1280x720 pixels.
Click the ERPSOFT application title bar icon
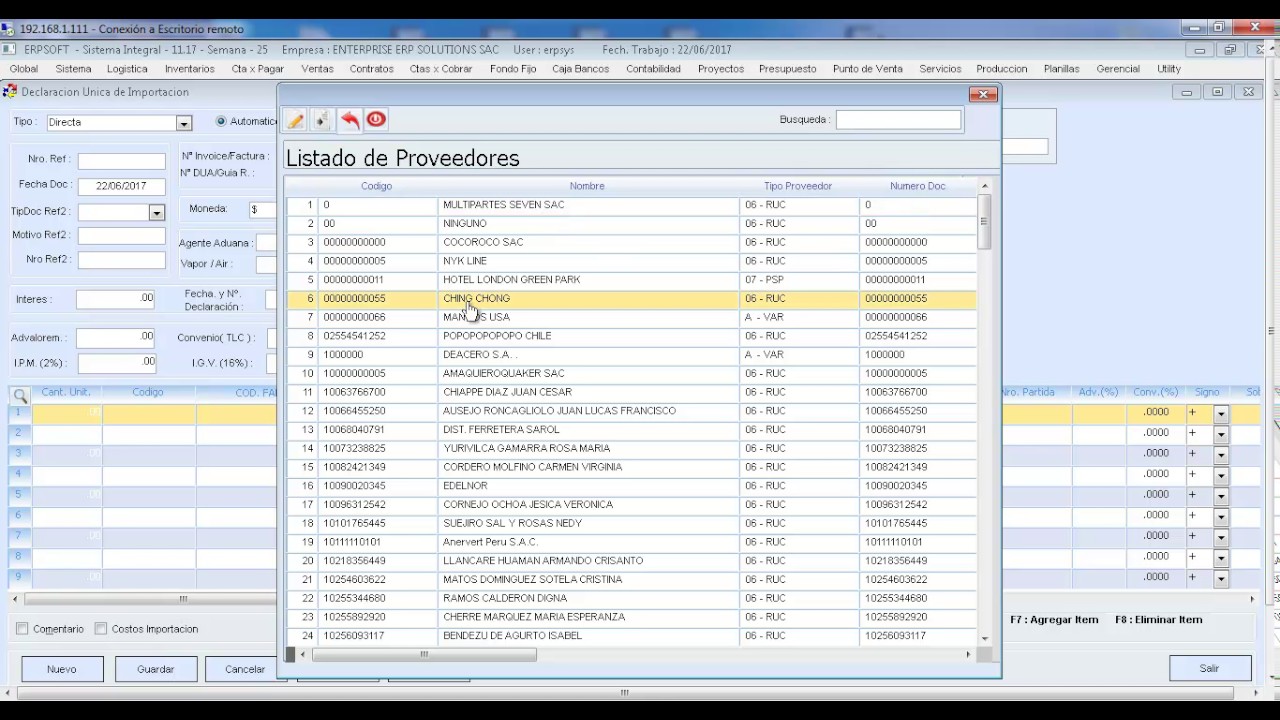[x=9, y=49]
